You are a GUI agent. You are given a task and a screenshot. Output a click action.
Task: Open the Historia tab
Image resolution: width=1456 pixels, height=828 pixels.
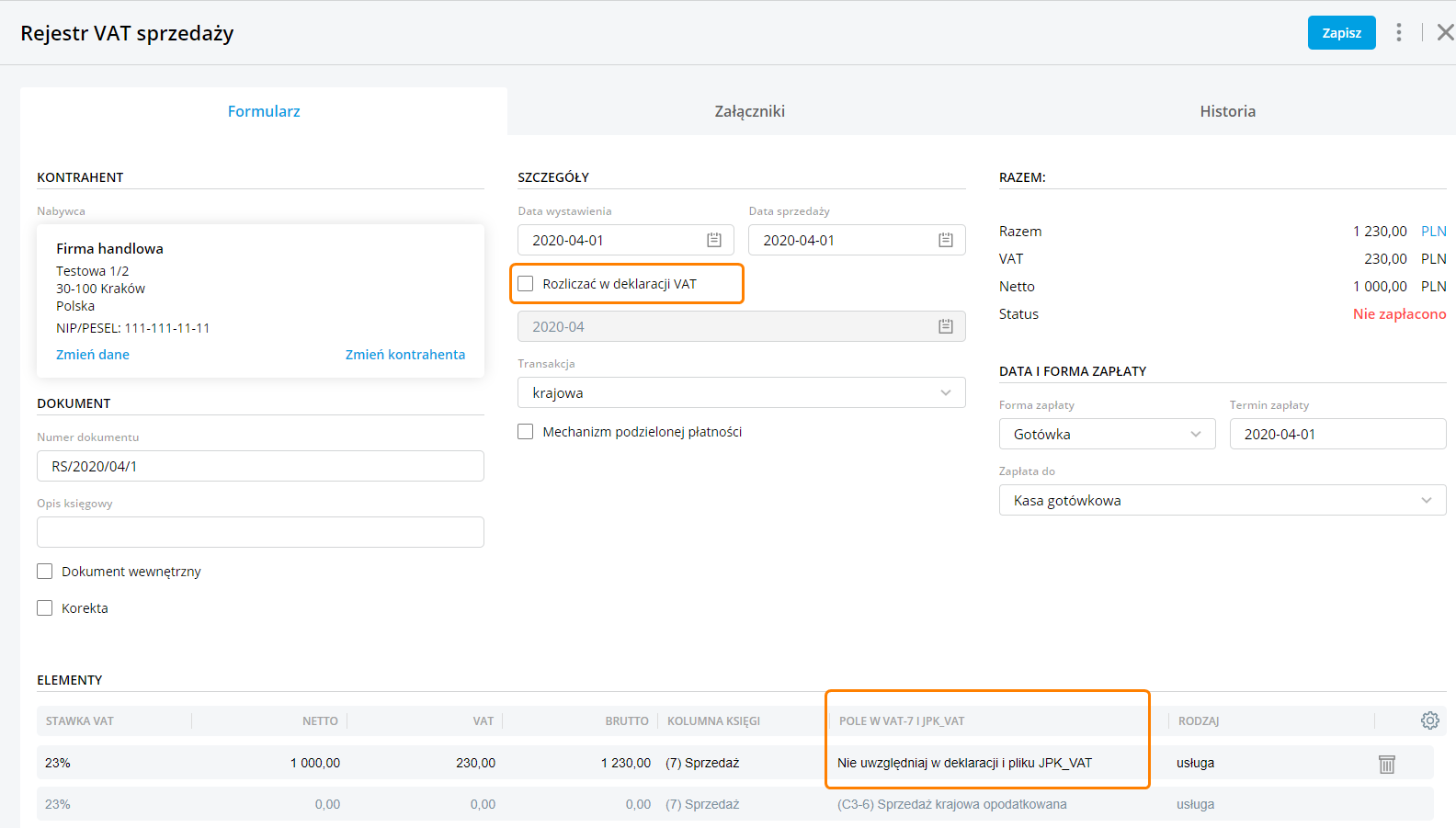(1227, 111)
